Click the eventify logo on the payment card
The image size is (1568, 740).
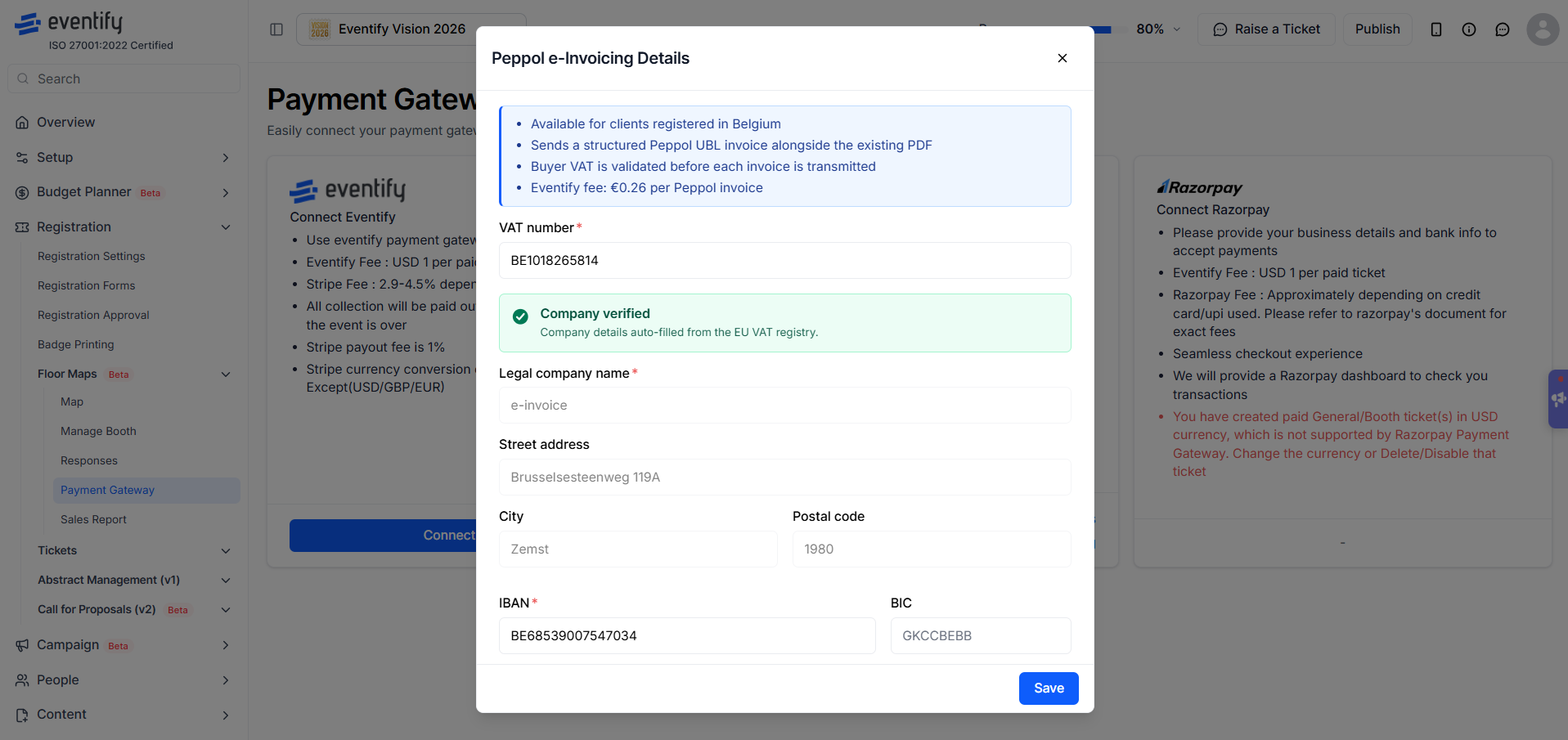pyautogui.click(x=348, y=191)
